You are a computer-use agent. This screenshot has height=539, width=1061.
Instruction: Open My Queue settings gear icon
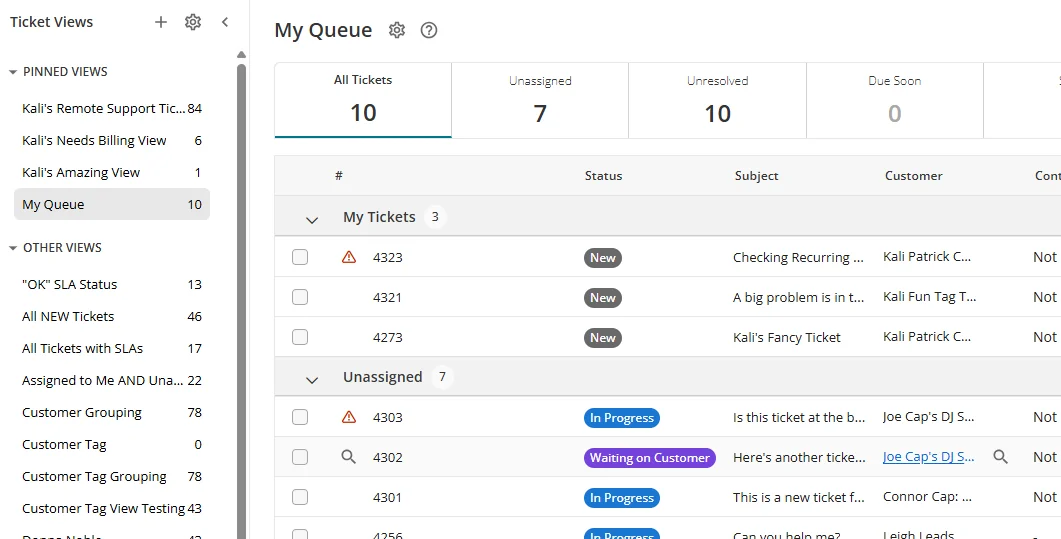click(397, 30)
